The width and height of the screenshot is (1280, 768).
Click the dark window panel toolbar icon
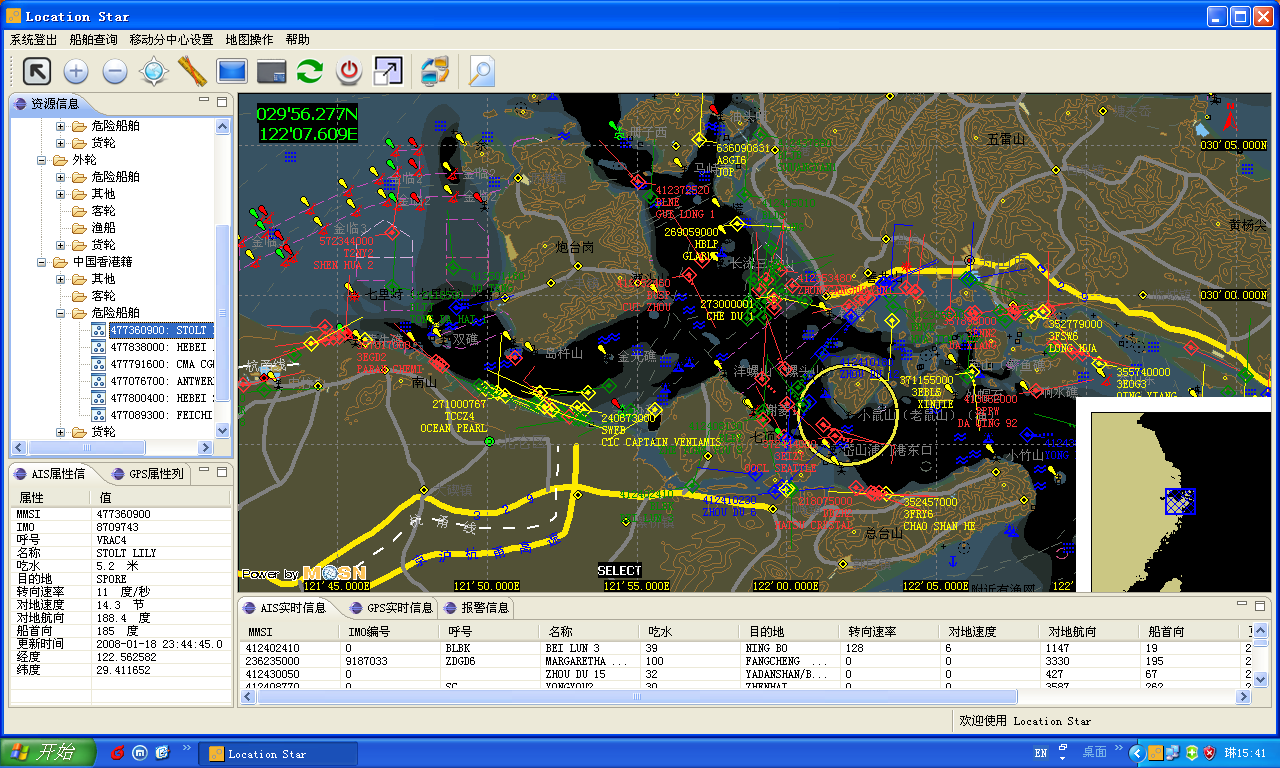271,71
